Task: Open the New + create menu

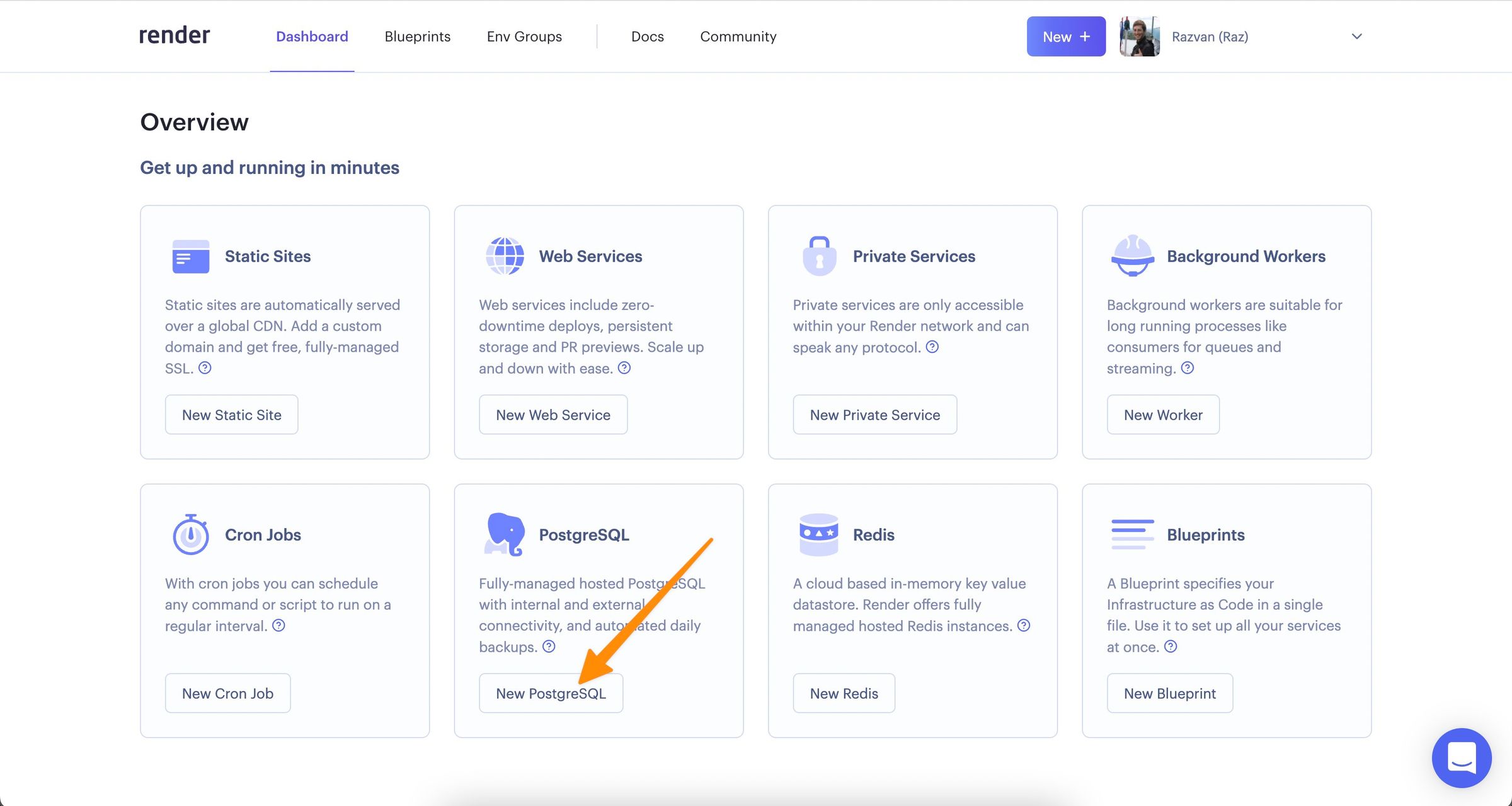Action: pos(1065,37)
